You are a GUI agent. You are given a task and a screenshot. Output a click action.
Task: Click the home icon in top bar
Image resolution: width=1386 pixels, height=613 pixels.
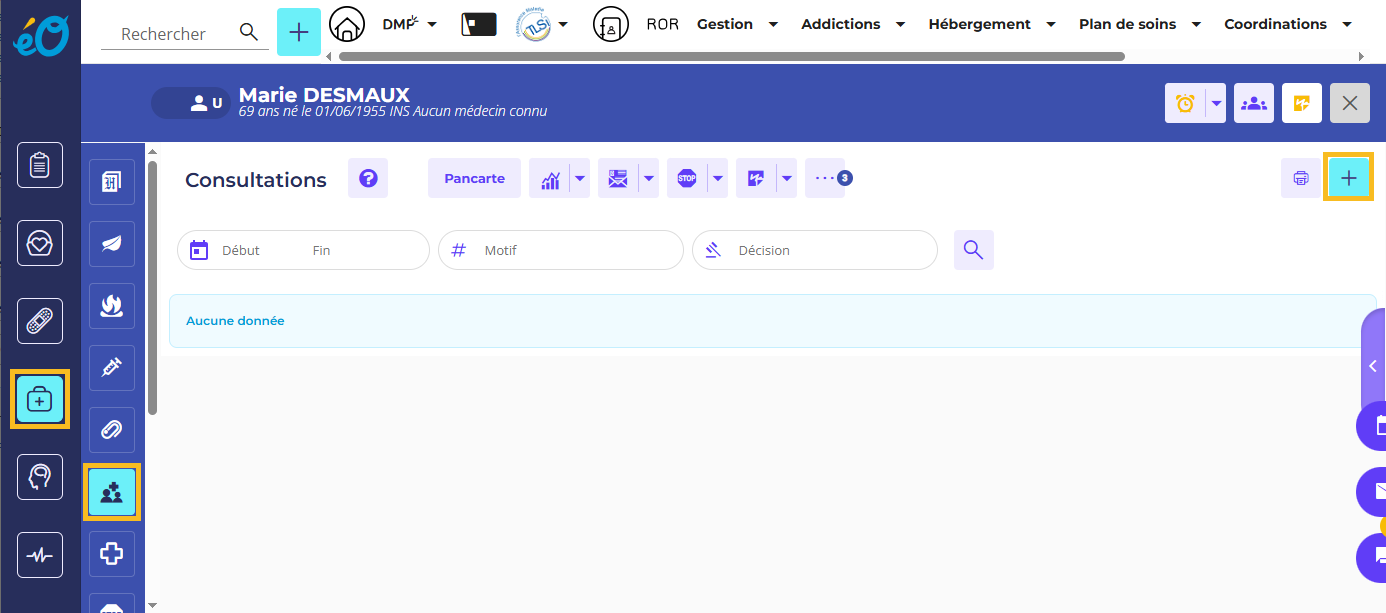[x=347, y=24]
